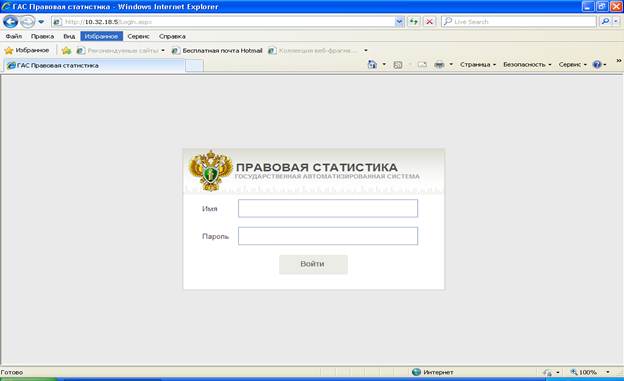Open the Правка menu
This screenshot has width=624, height=381.
(x=42, y=36)
